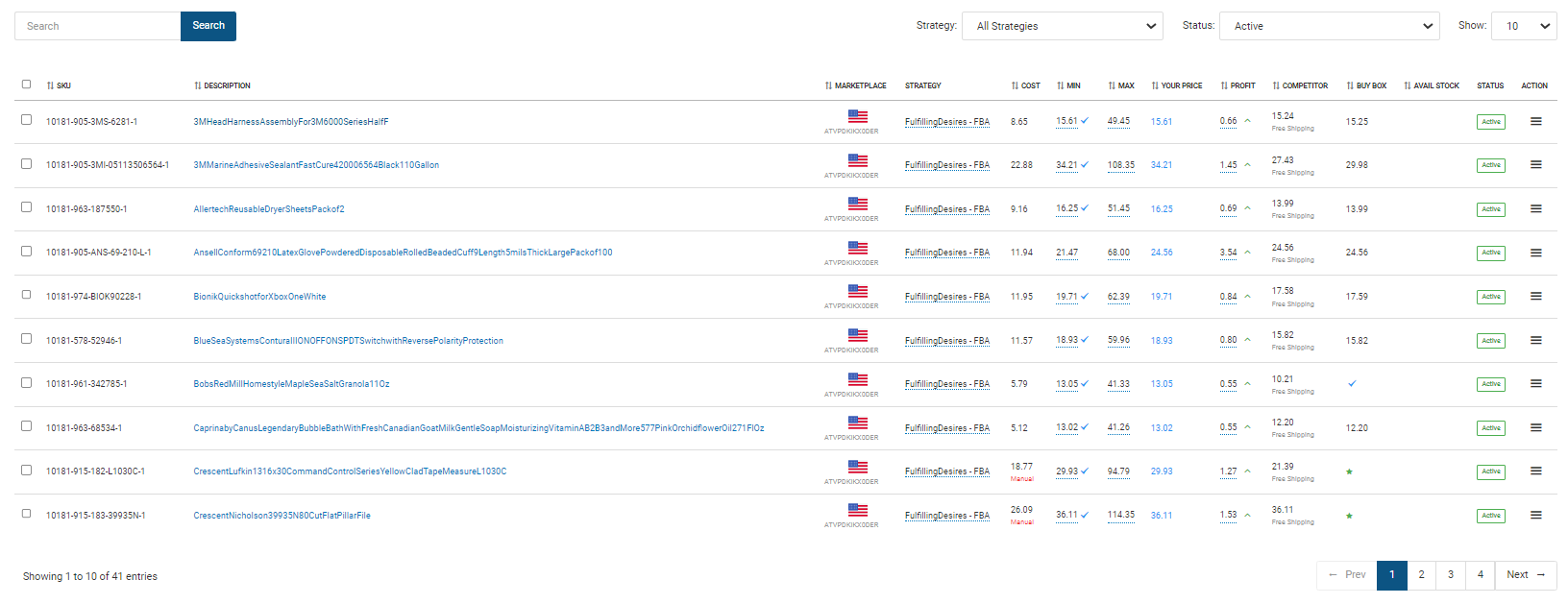1568x604 pixels.
Task: Focus the Search input field
Action: click(x=97, y=26)
